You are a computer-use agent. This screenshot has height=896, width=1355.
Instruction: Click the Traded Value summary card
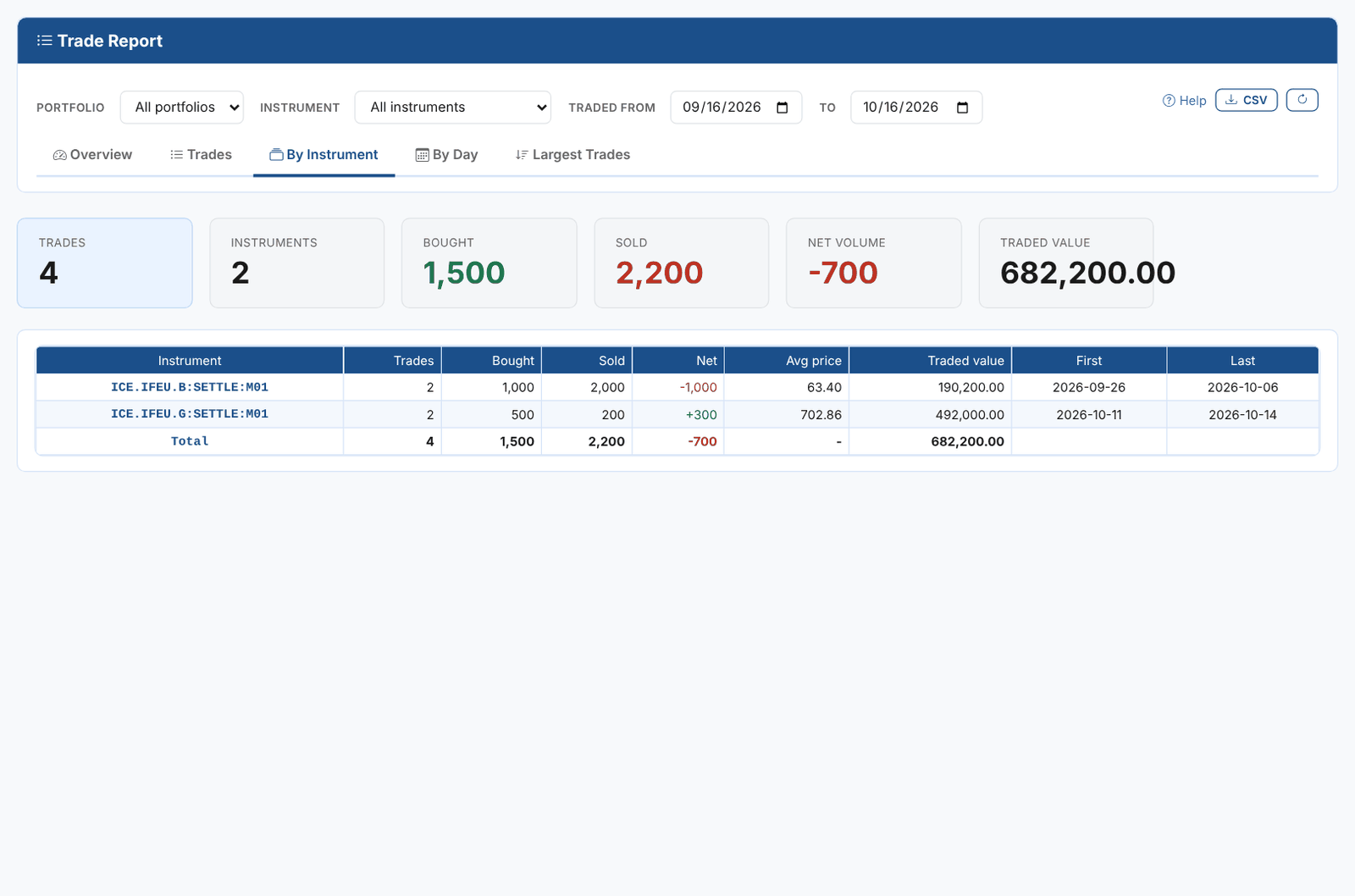(1066, 263)
